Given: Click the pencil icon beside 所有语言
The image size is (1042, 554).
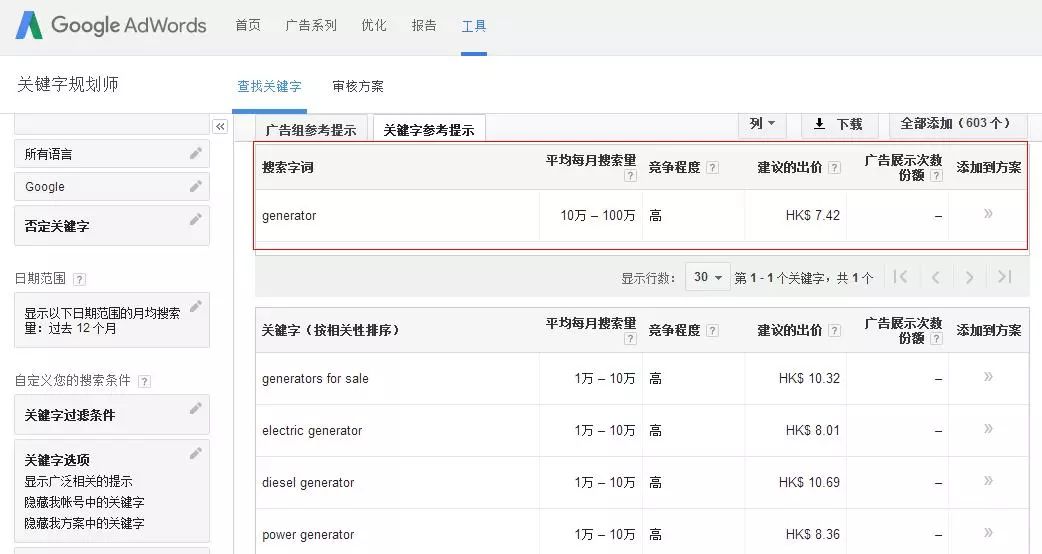Looking at the screenshot, I should 196,153.
